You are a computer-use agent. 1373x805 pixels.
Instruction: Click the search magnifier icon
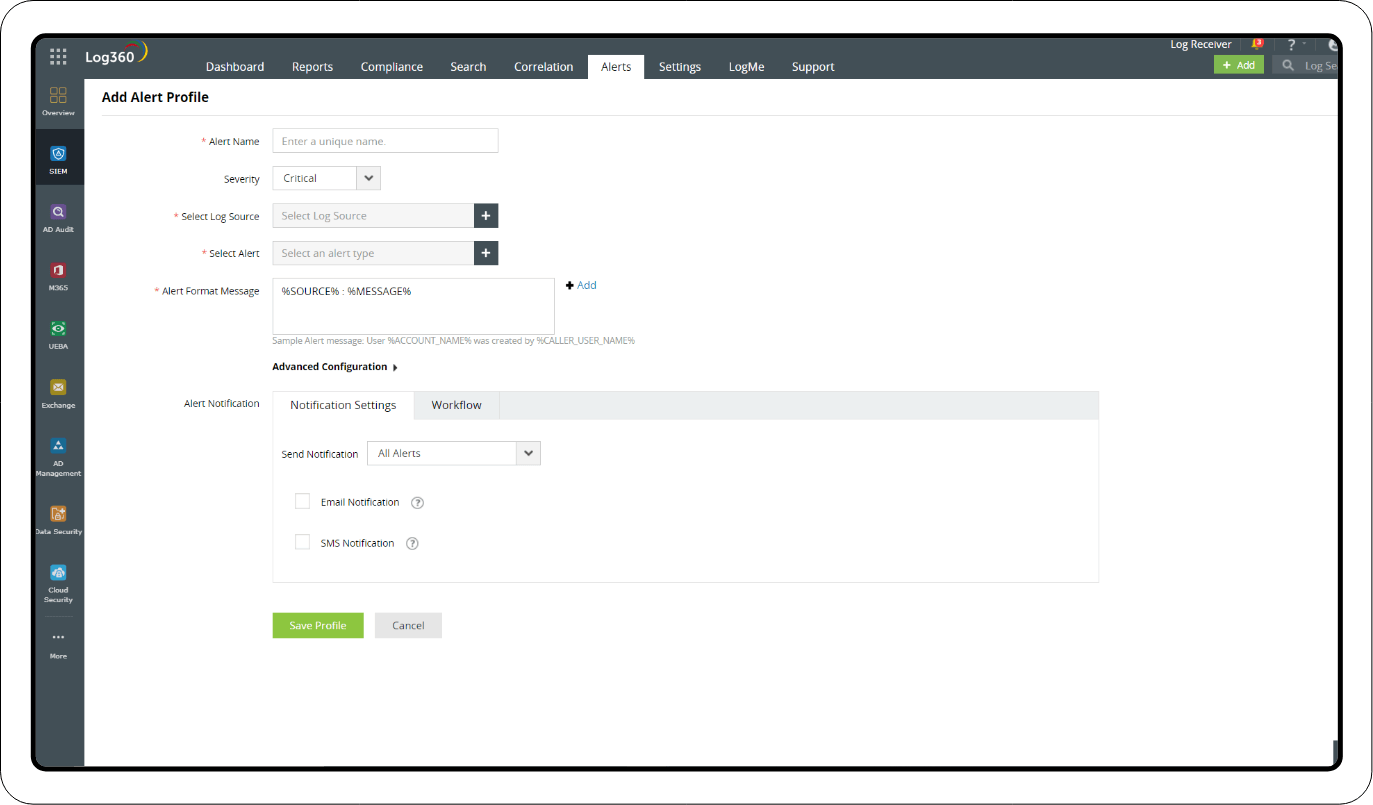pyautogui.click(x=1289, y=65)
